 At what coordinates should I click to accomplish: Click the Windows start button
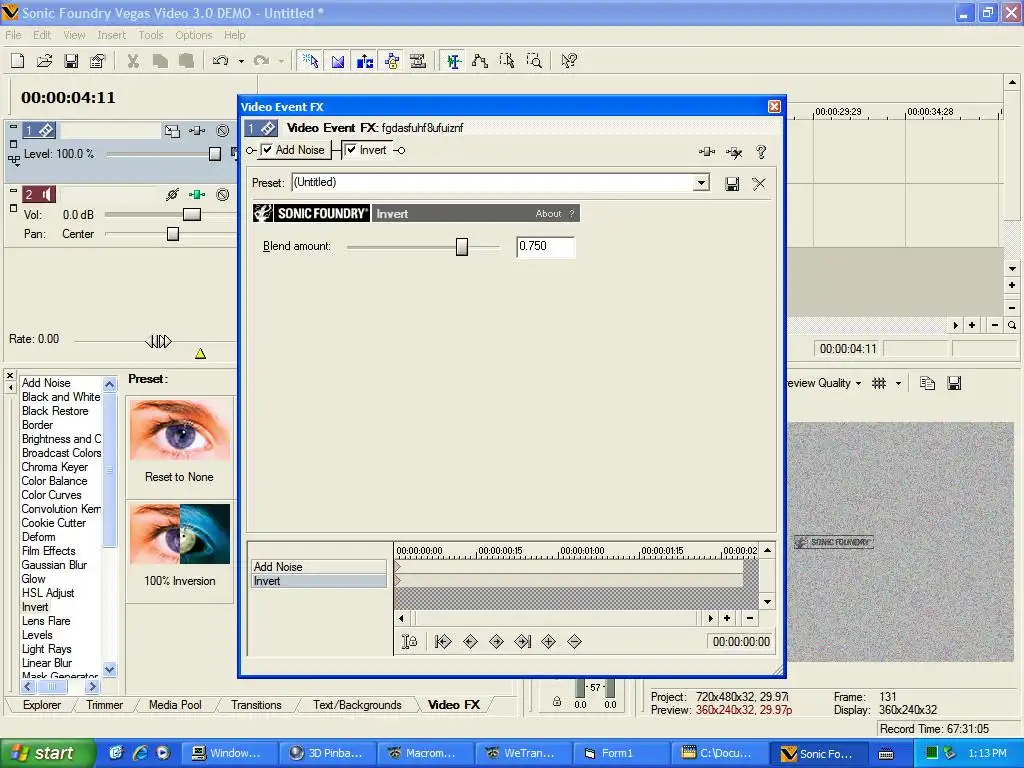pyautogui.click(x=47, y=753)
